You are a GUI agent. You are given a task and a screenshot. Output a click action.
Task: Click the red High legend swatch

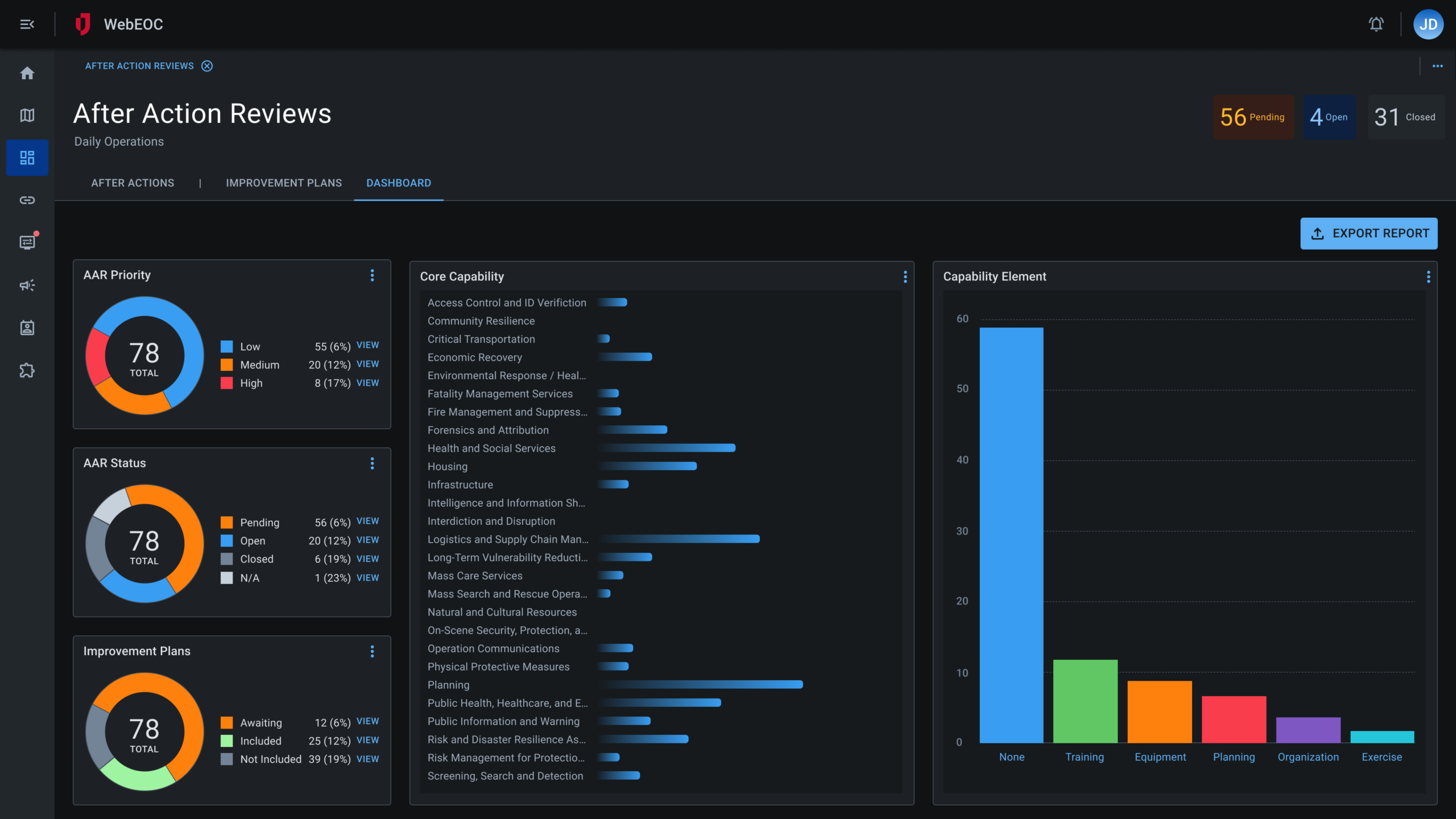click(x=226, y=383)
